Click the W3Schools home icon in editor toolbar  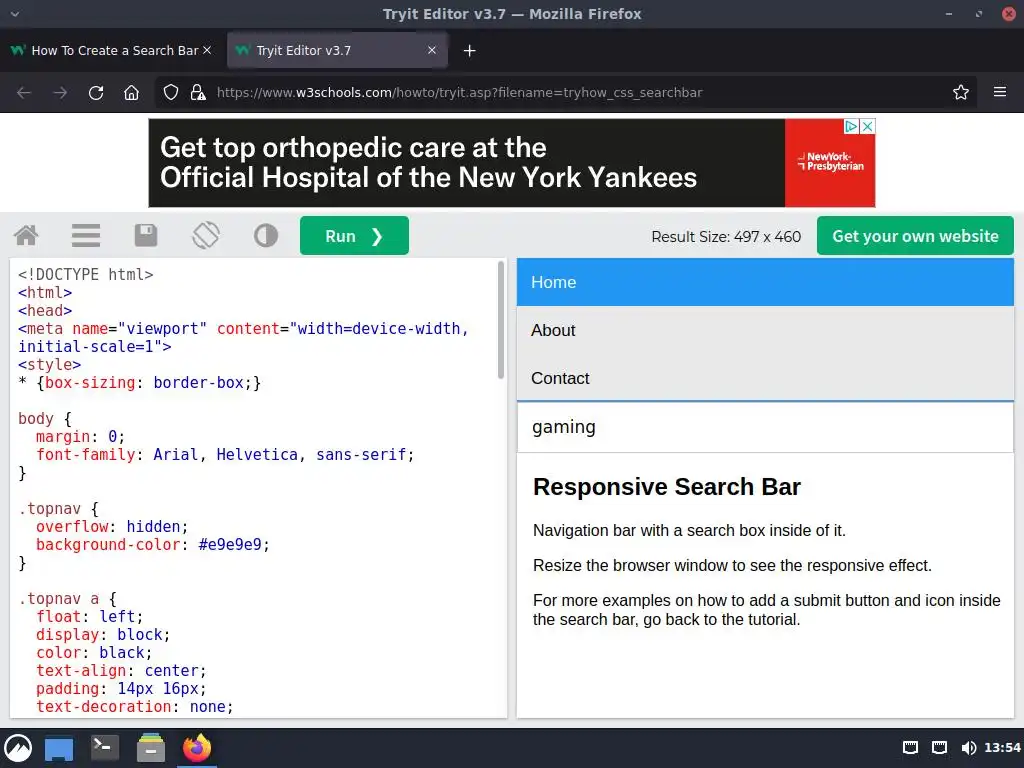[x=26, y=236]
